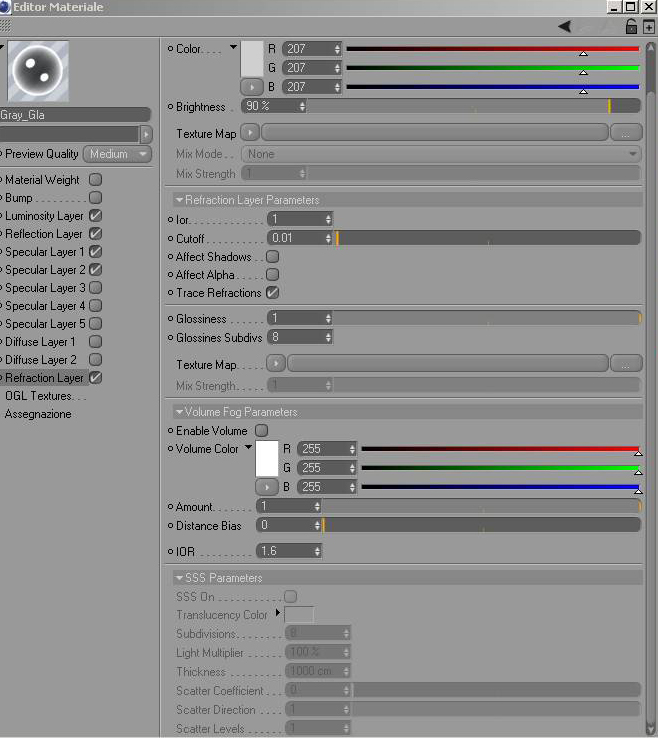The image size is (658, 738).
Task: Uncheck Specular Layer 2
Action: (x=96, y=270)
